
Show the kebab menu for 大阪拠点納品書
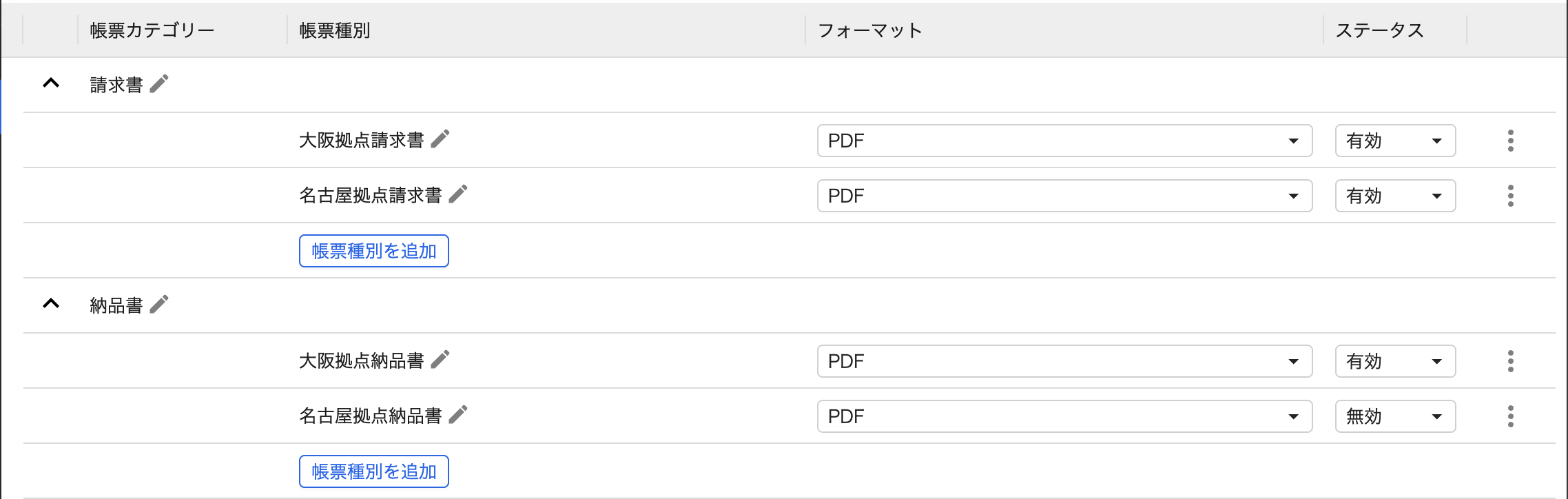tap(1510, 361)
